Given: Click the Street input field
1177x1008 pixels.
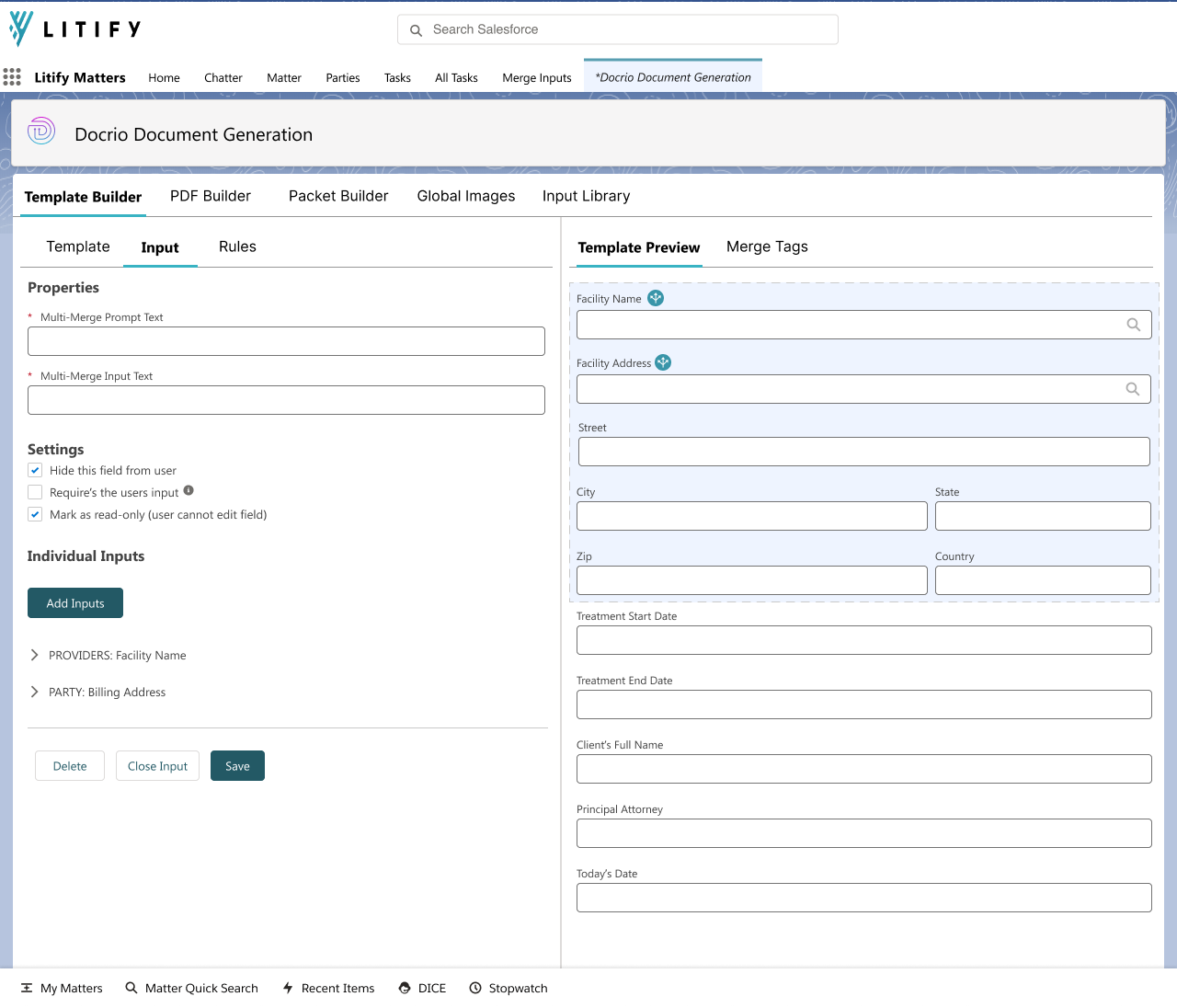Looking at the screenshot, I should 864,452.
